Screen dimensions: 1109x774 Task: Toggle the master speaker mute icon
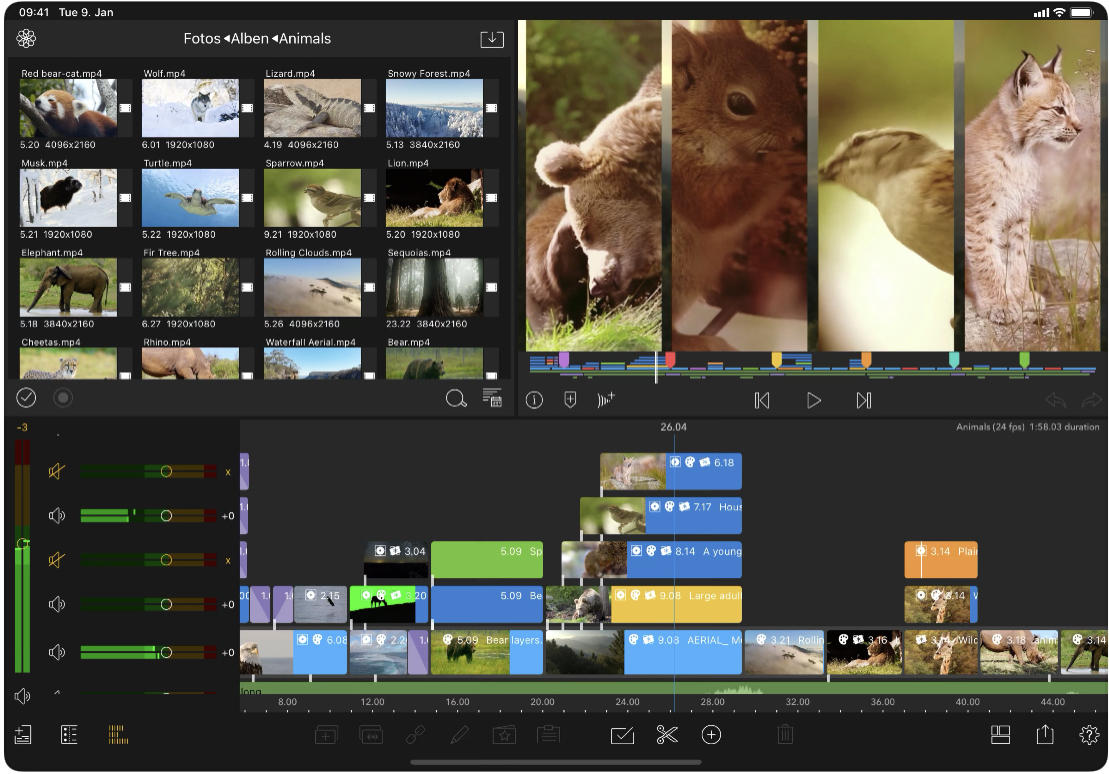pos(23,696)
